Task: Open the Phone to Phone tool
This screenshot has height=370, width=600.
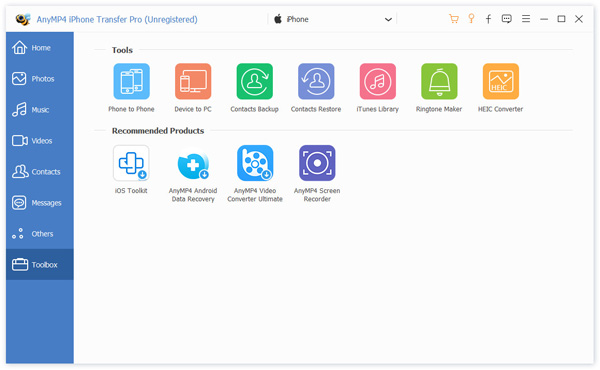Action: (131, 81)
